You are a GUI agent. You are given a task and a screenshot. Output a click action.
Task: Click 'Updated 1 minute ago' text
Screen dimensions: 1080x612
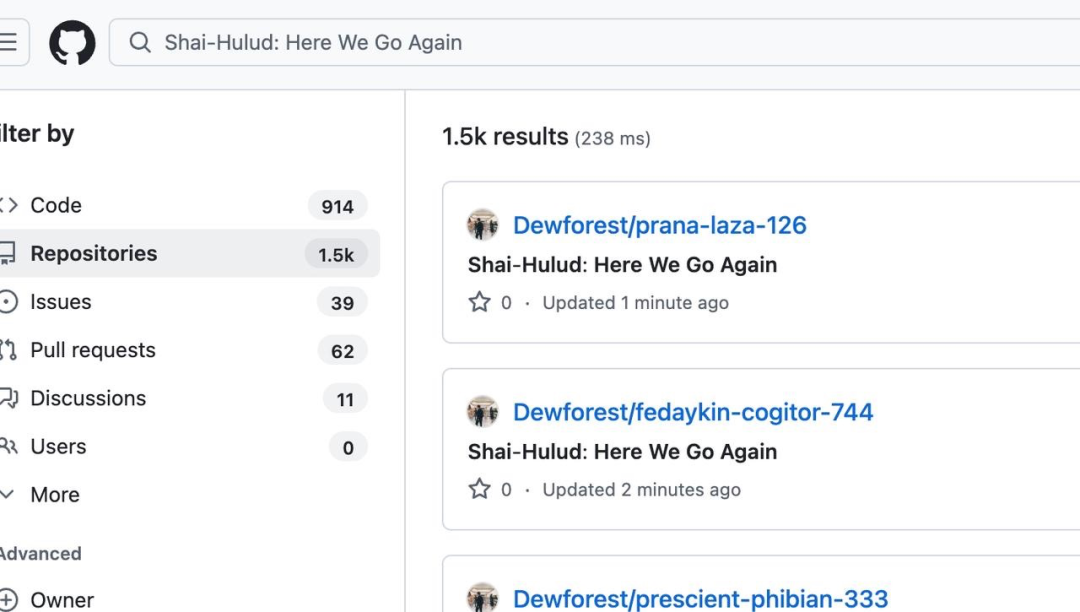[x=635, y=302]
